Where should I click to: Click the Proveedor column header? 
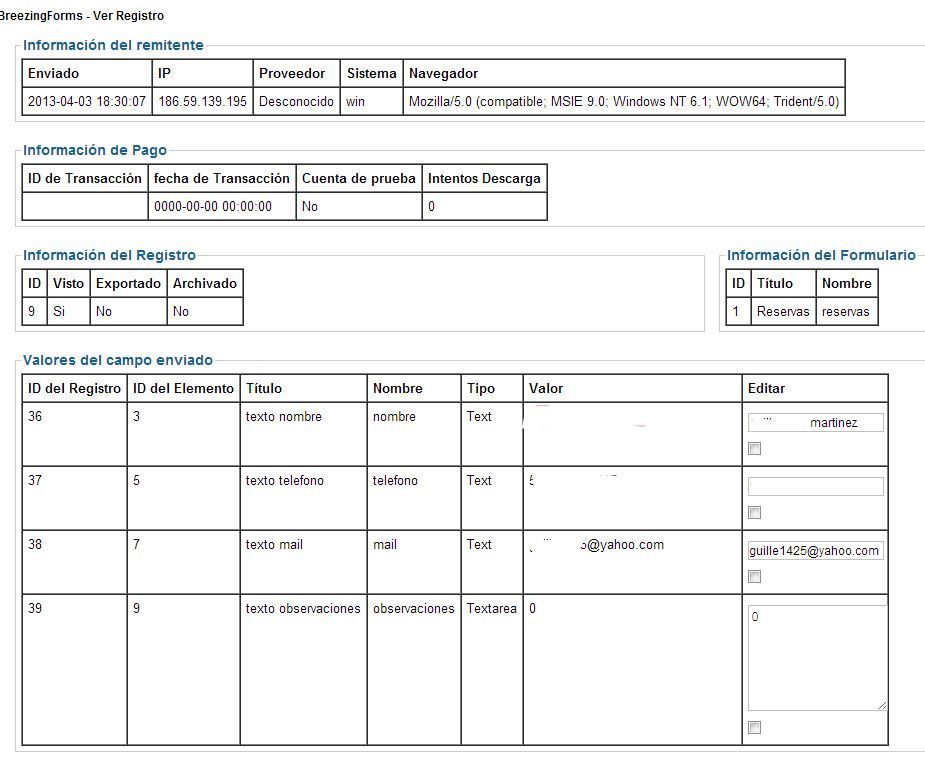click(x=292, y=73)
